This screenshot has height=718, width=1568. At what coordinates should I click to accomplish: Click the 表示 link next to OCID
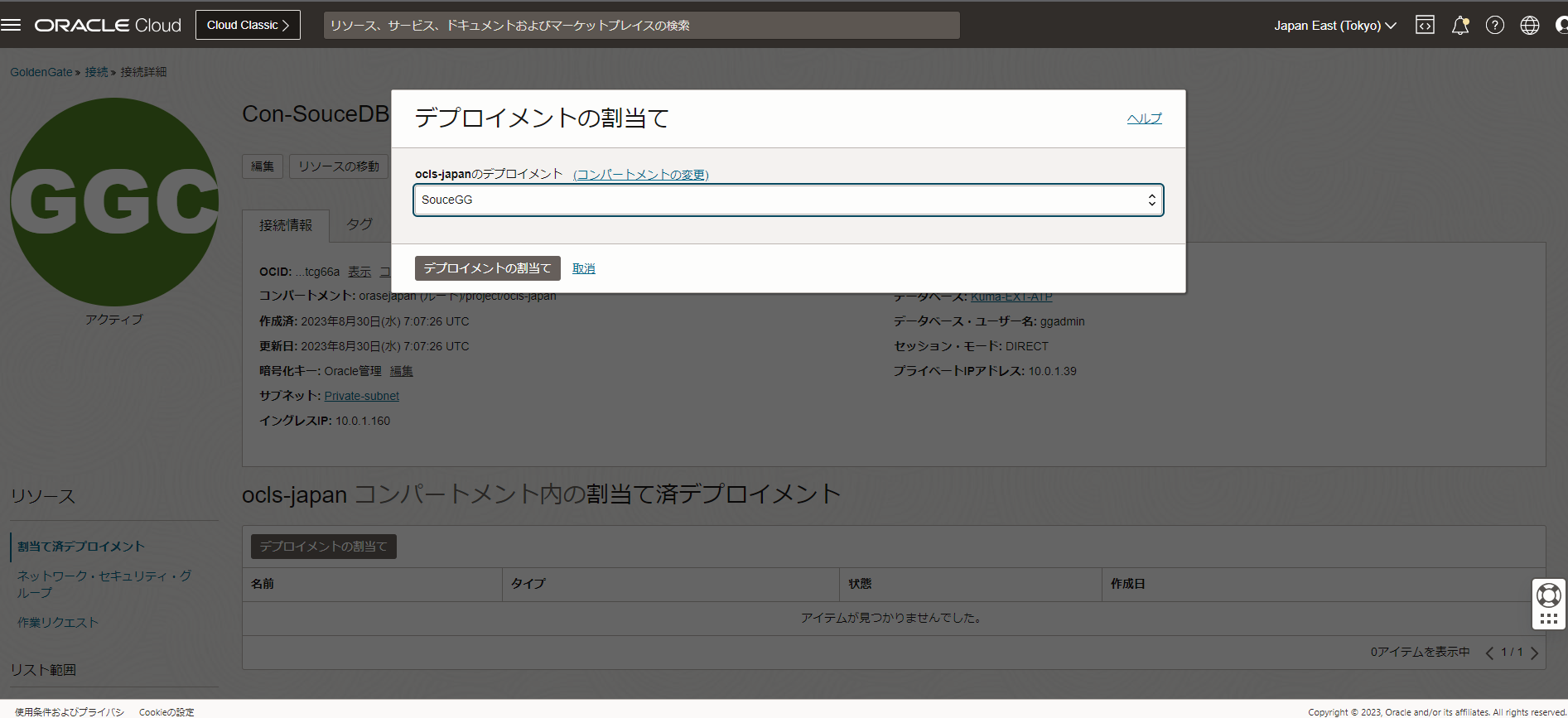click(359, 272)
